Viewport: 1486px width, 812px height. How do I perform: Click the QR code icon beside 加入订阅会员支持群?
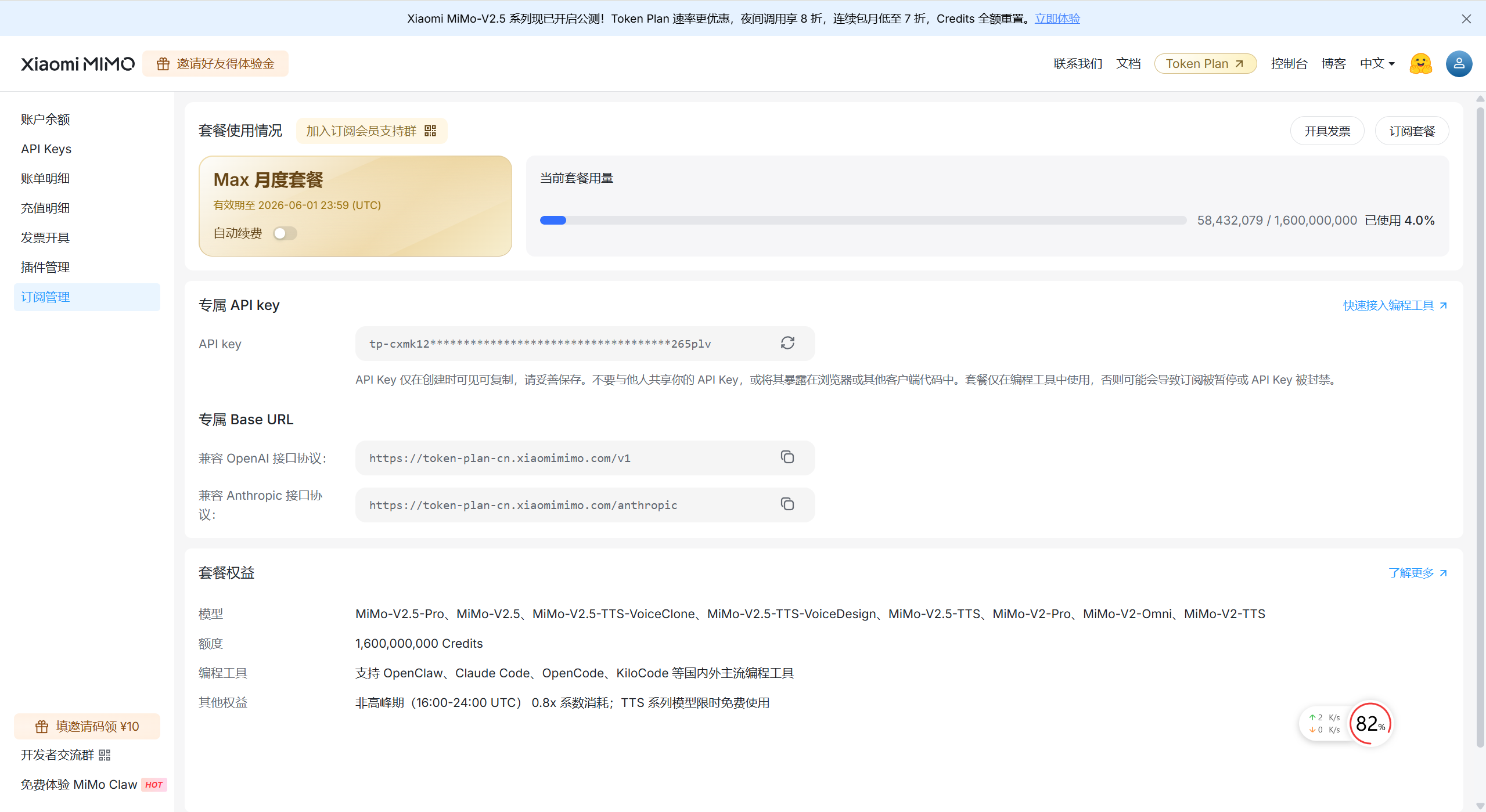click(430, 131)
